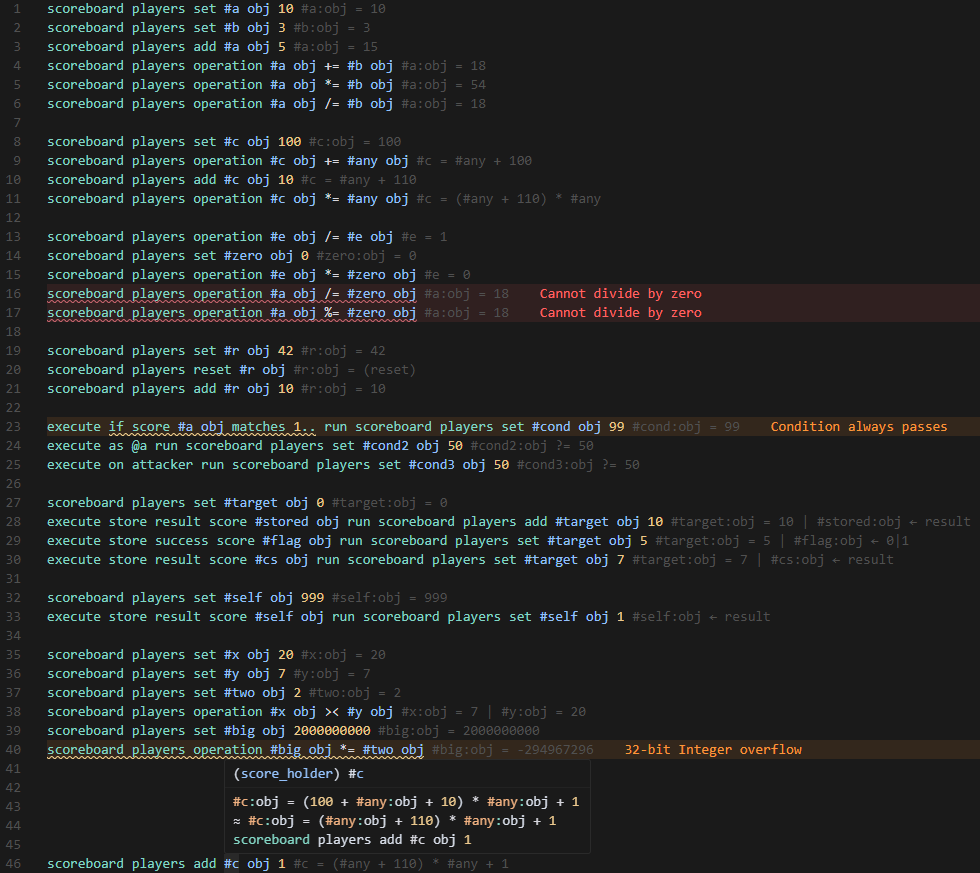Click '(score_holder) #c' tooltip header

[298, 774]
